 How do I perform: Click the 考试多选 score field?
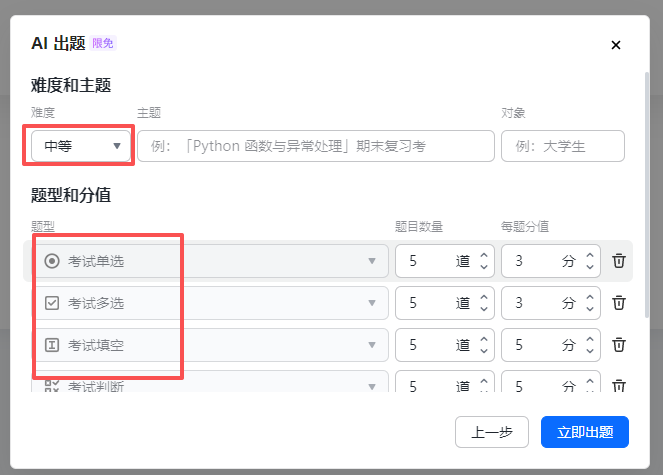[551, 303]
